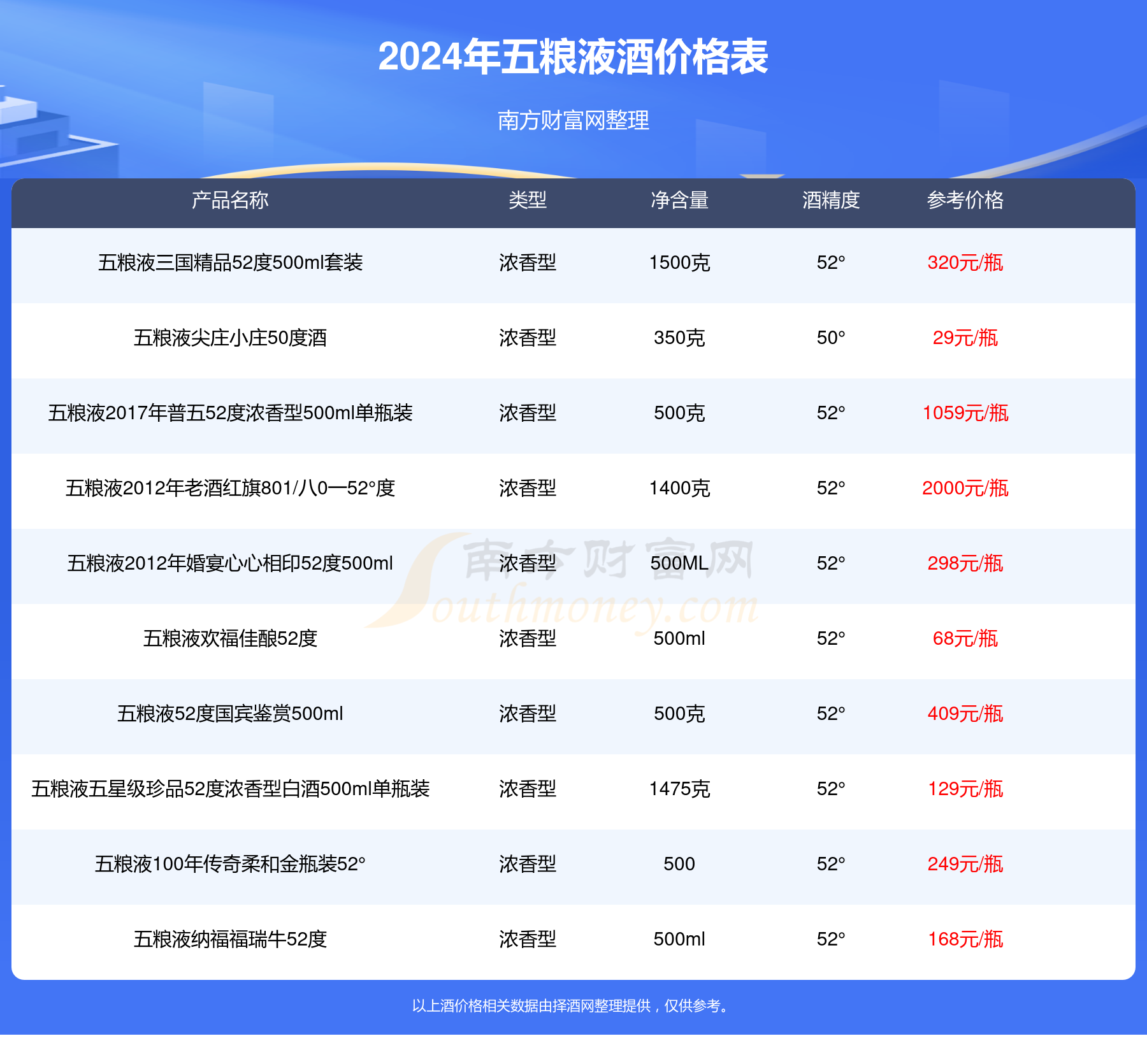Select product 五粮液52度国宾鉴赏500ml
Viewport: 1147px width, 1064px height.
tap(230, 714)
